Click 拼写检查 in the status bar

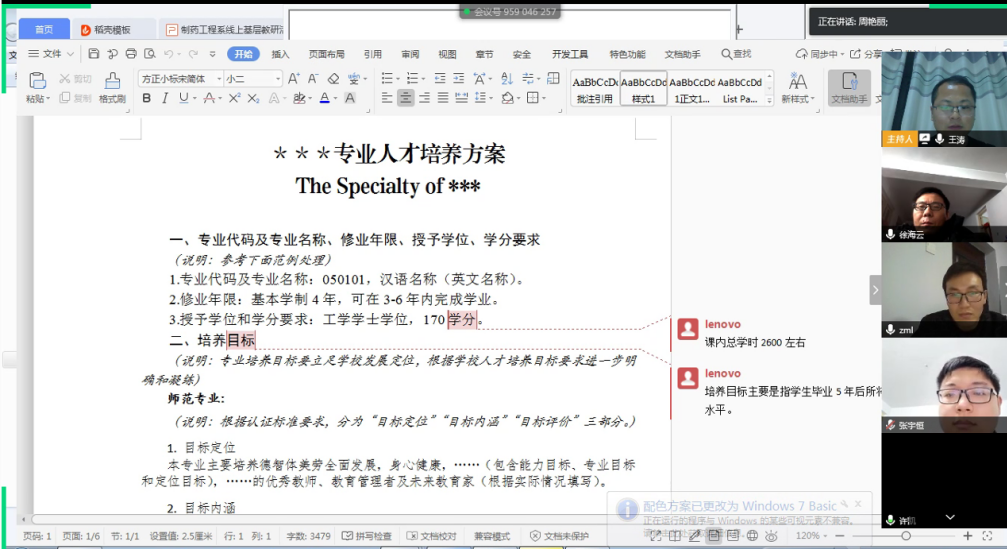coord(366,536)
